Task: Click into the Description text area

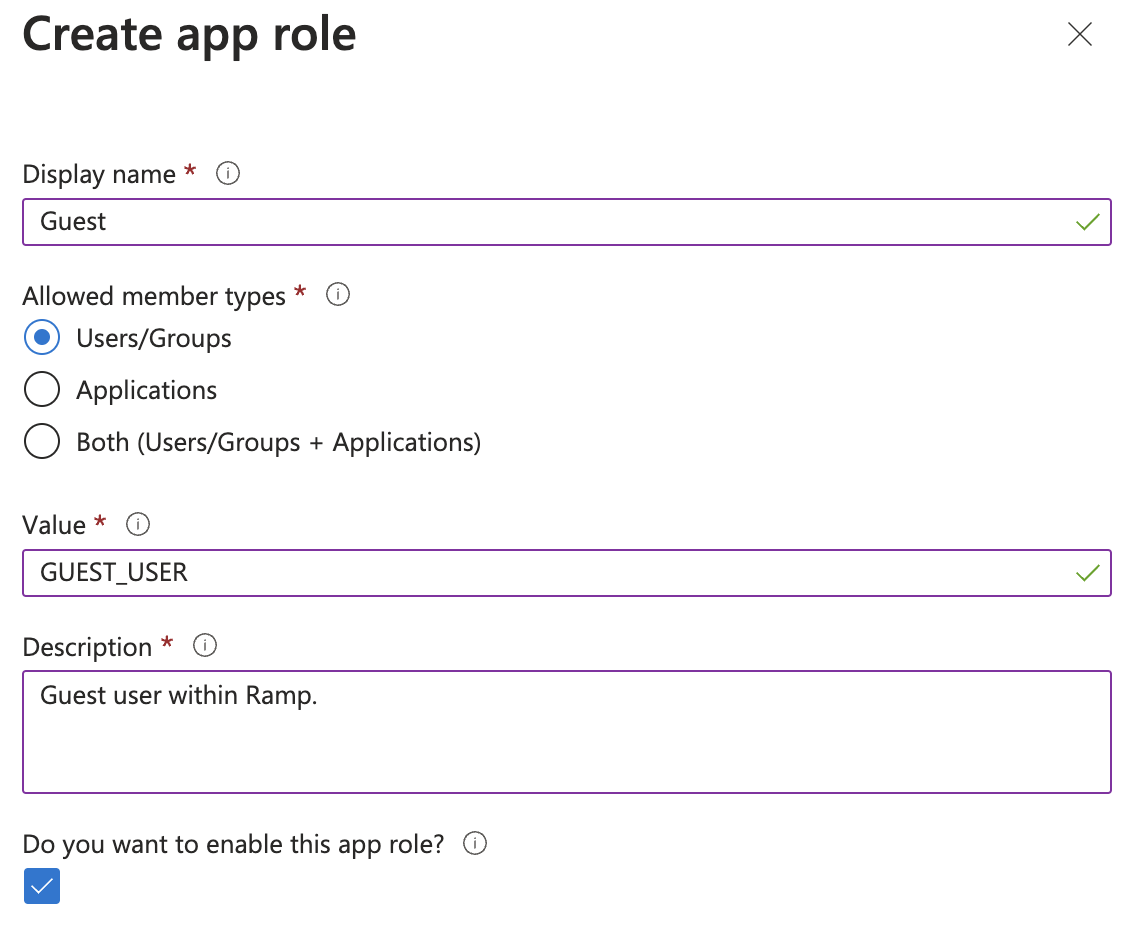Action: coord(567,732)
